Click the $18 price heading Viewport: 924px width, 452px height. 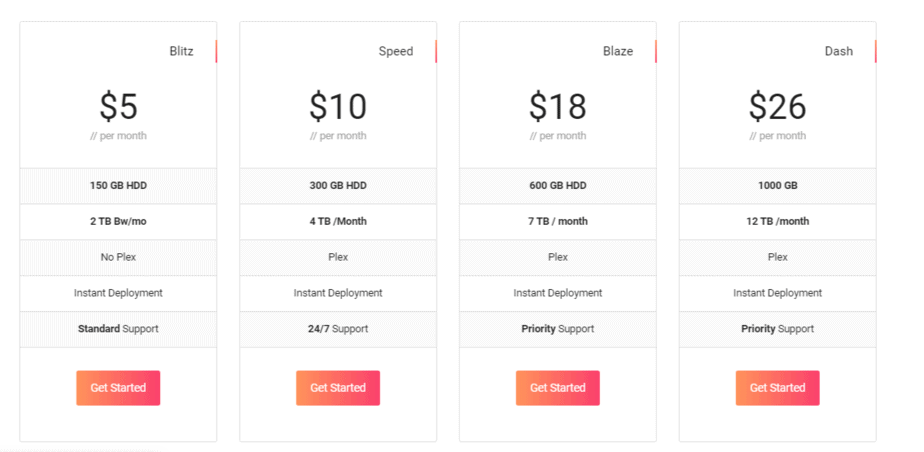pos(558,106)
